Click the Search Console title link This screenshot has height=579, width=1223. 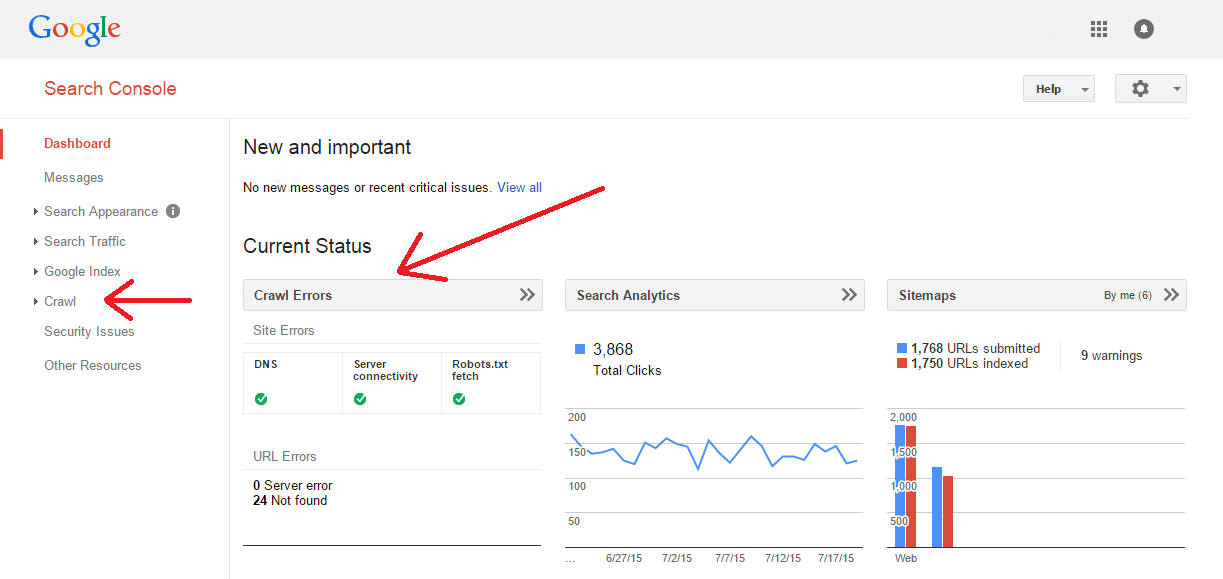point(110,89)
